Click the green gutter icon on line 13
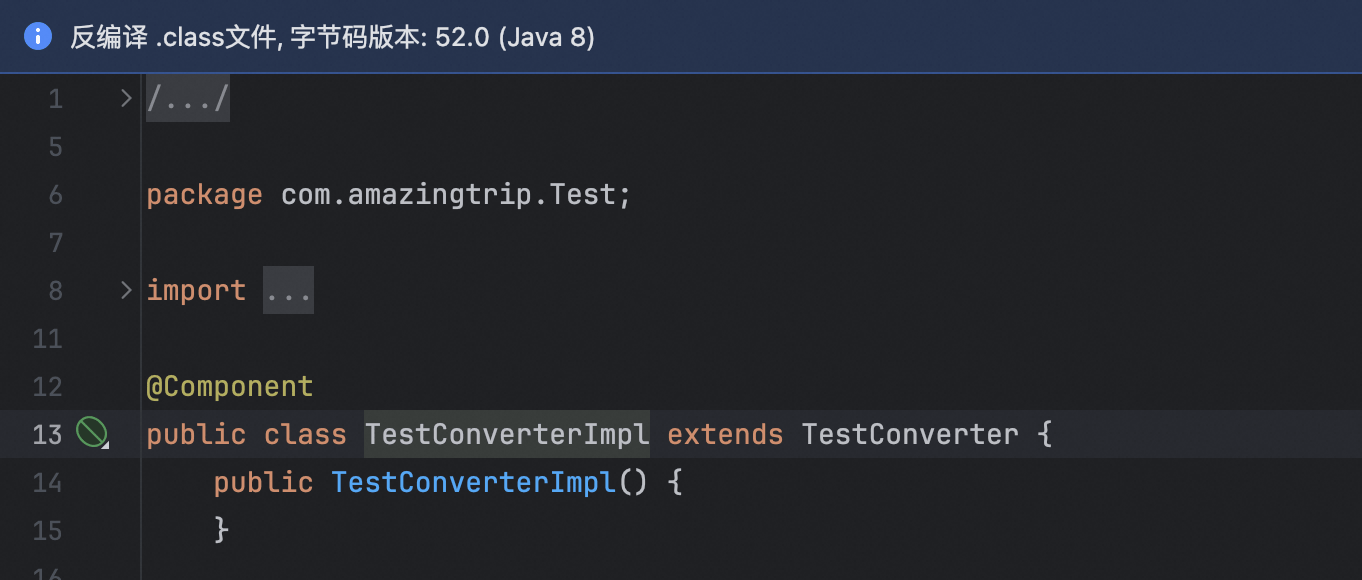Image resolution: width=1362 pixels, height=580 pixels. [91, 433]
